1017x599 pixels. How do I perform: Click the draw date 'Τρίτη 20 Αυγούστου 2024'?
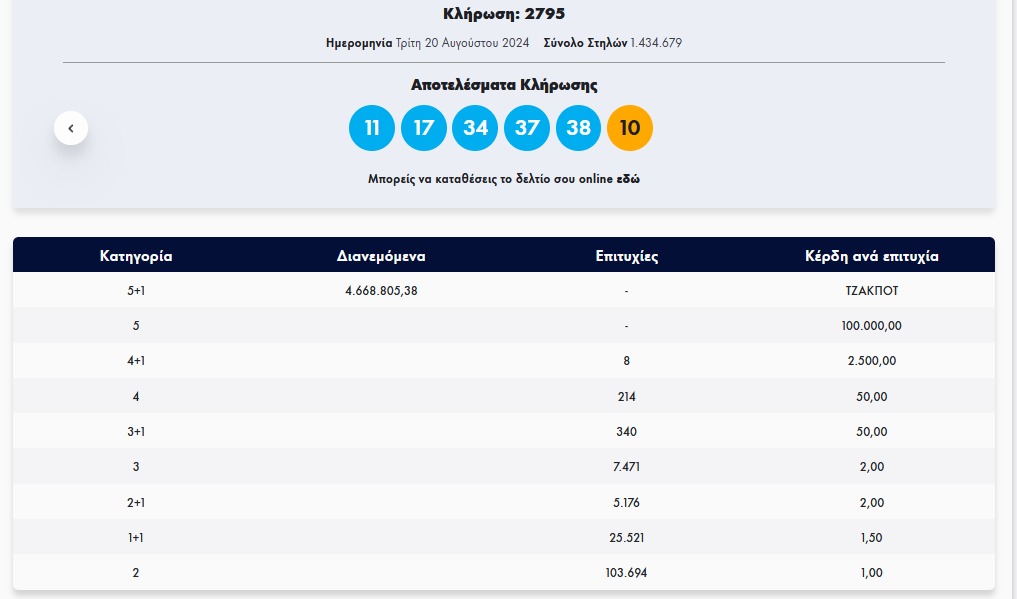click(x=475, y=43)
